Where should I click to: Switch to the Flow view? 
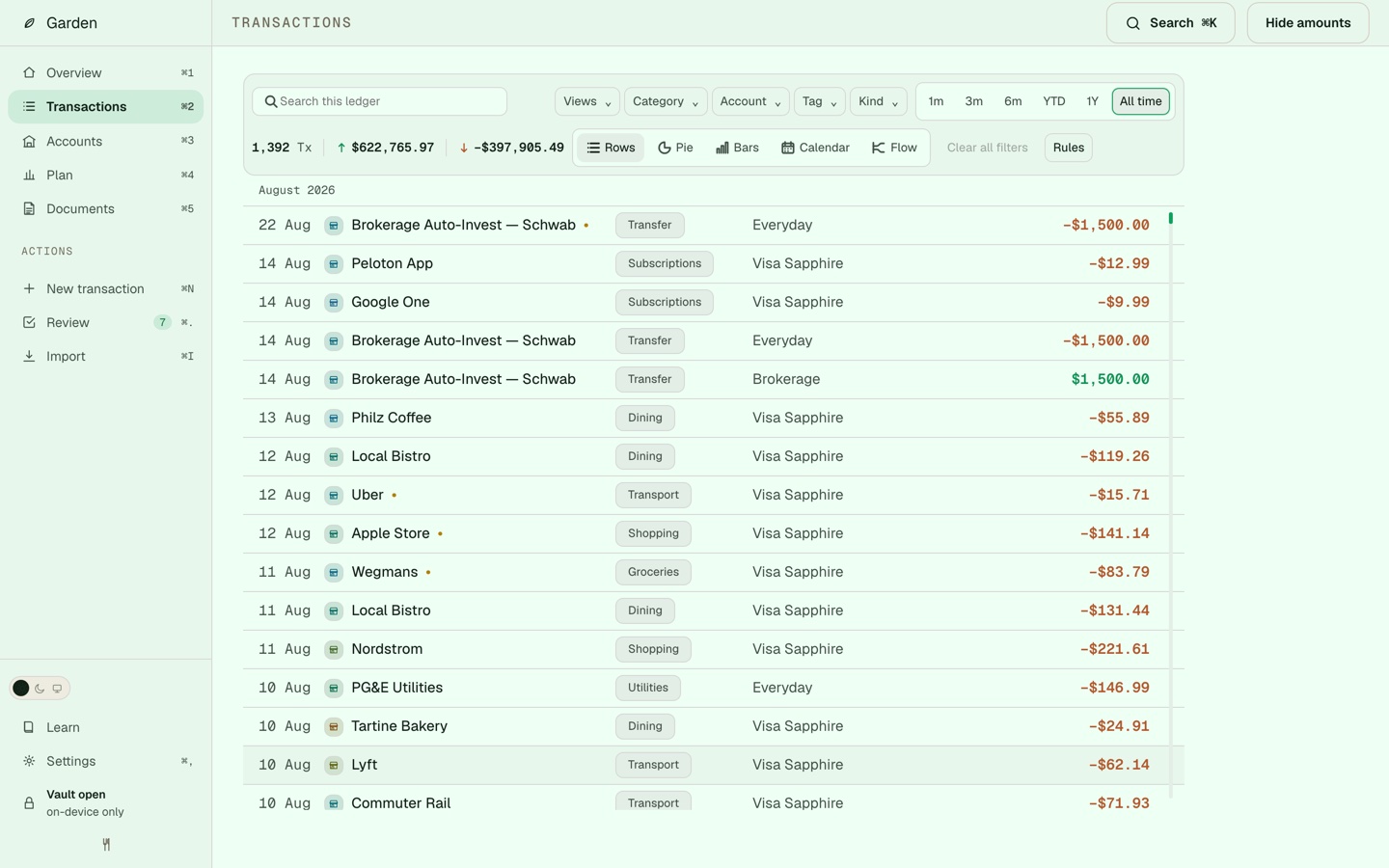pyautogui.click(x=894, y=148)
